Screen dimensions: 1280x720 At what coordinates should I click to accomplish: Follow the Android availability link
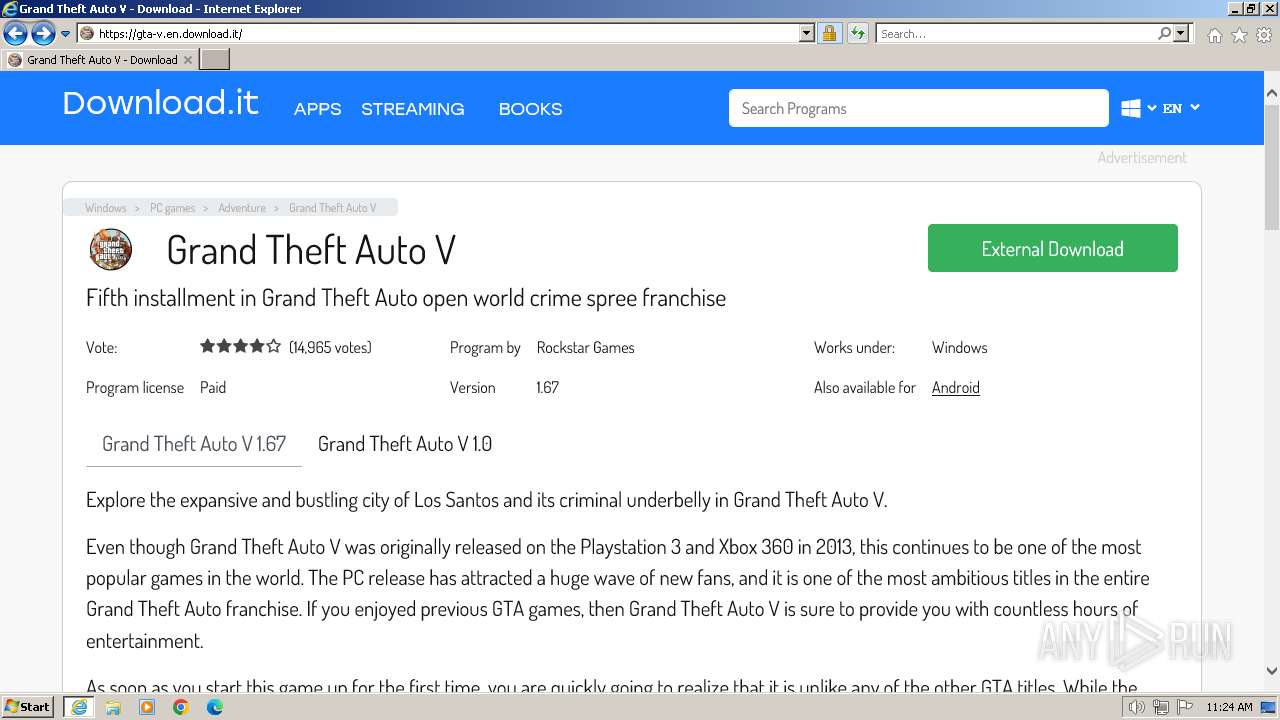click(x=955, y=387)
